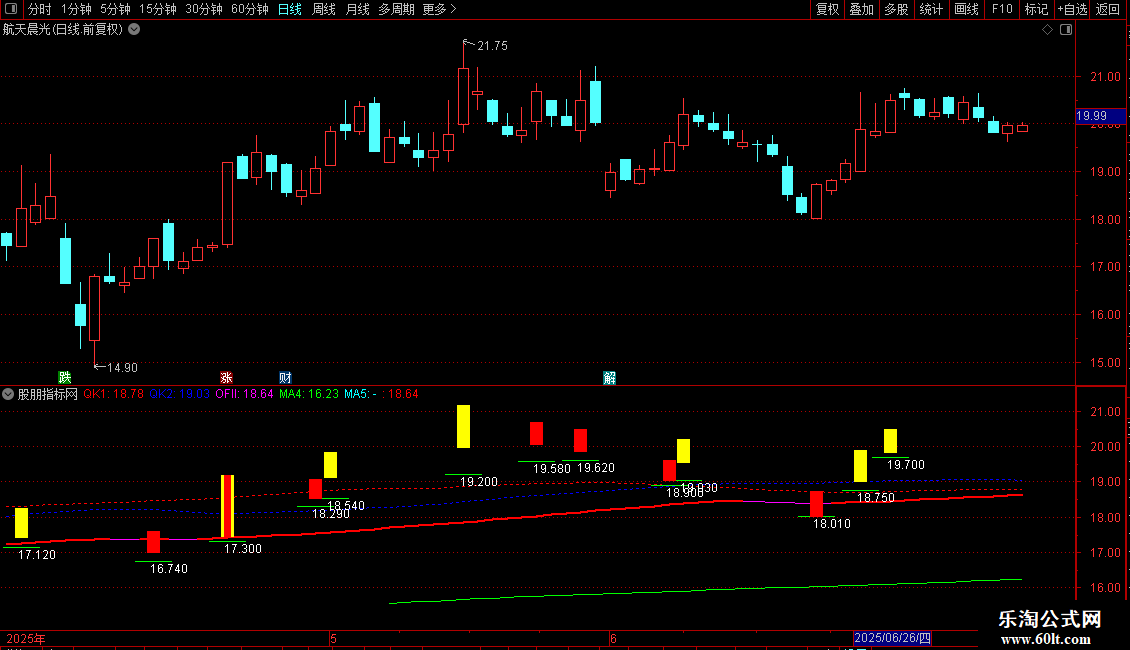
Task: Open the 统计 statistics tool
Action: 931,9
